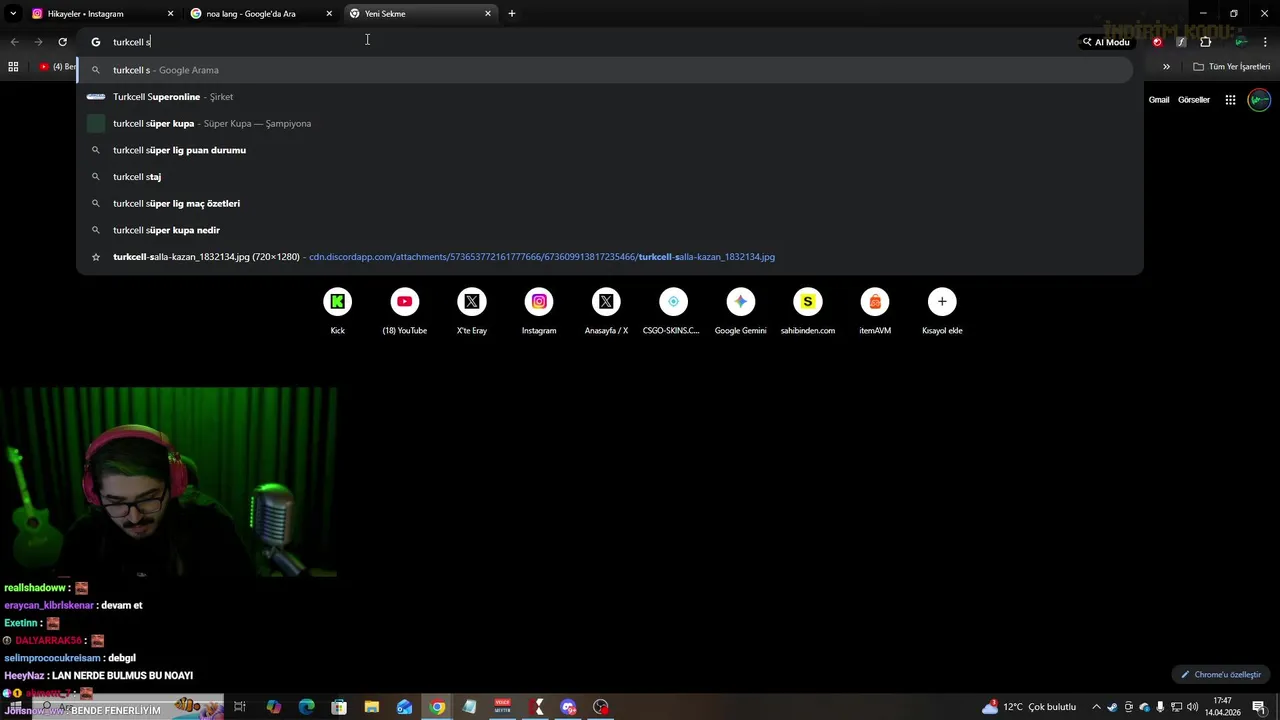Image resolution: width=1280 pixels, height=720 pixels.
Task: Open the YouTube shortcut tile
Action: [405, 311]
